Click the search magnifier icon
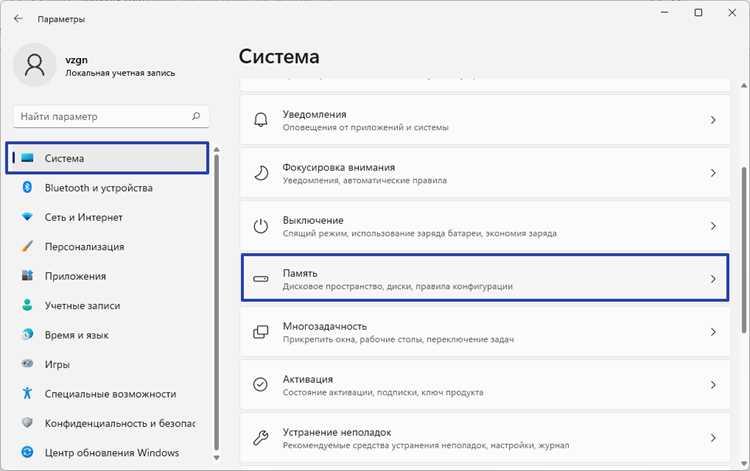Viewport: 750px width, 471px height. 196,116
